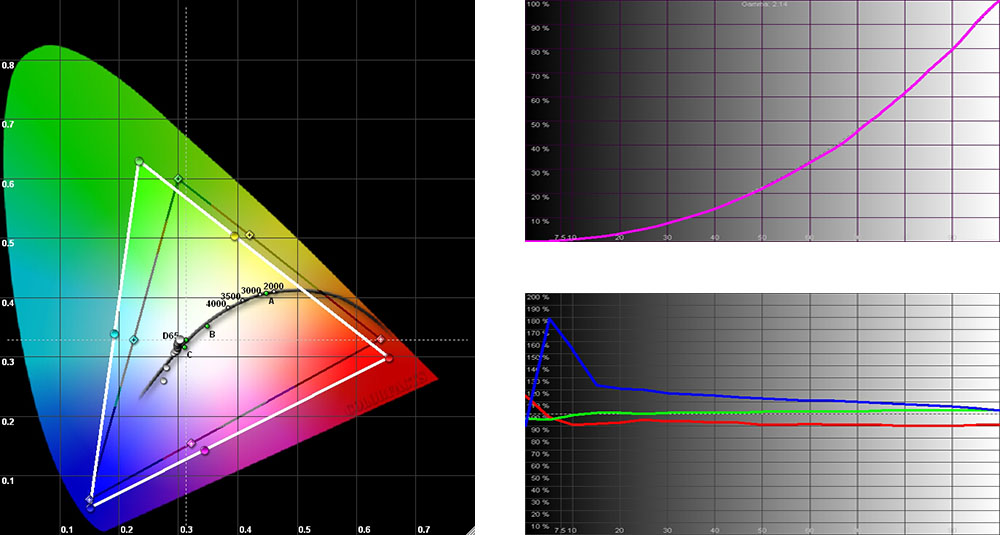
Task: Click the 4000 Kelvin label on locus
Action: click(x=215, y=303)
